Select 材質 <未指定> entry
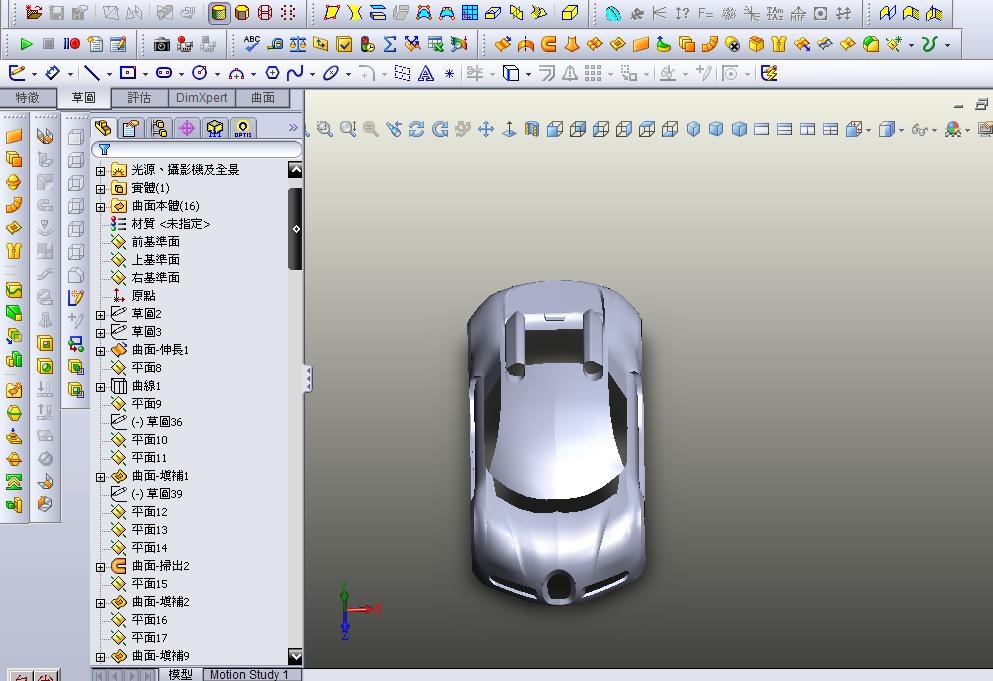The width and height of the screenshot is (993, 681). click(170, 224)
